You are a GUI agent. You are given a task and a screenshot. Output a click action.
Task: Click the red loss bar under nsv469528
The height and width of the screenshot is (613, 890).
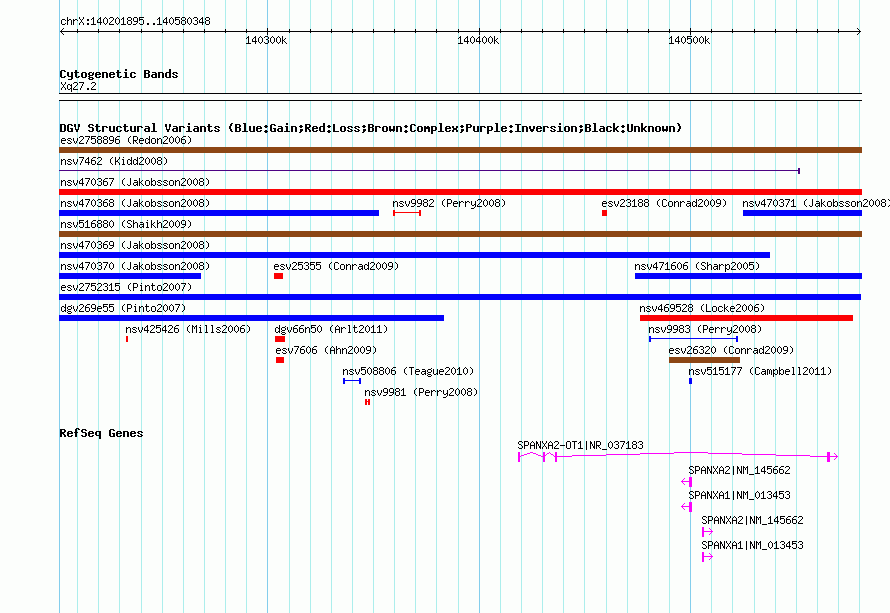point(746,318)
